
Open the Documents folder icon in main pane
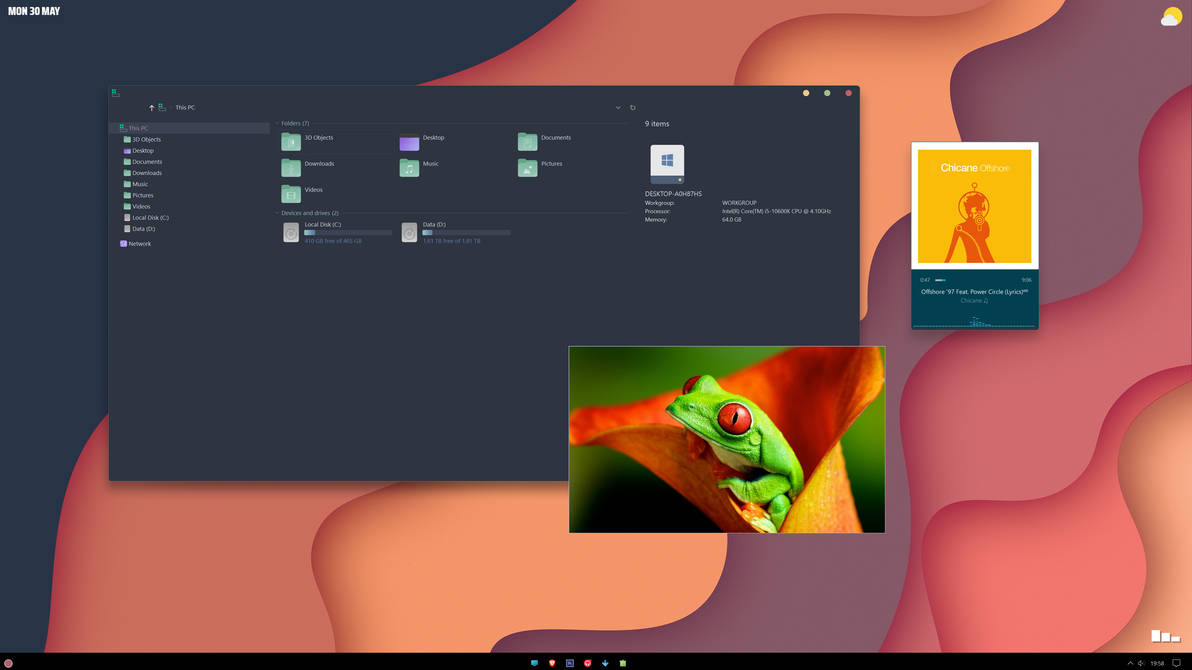point(528,141)
